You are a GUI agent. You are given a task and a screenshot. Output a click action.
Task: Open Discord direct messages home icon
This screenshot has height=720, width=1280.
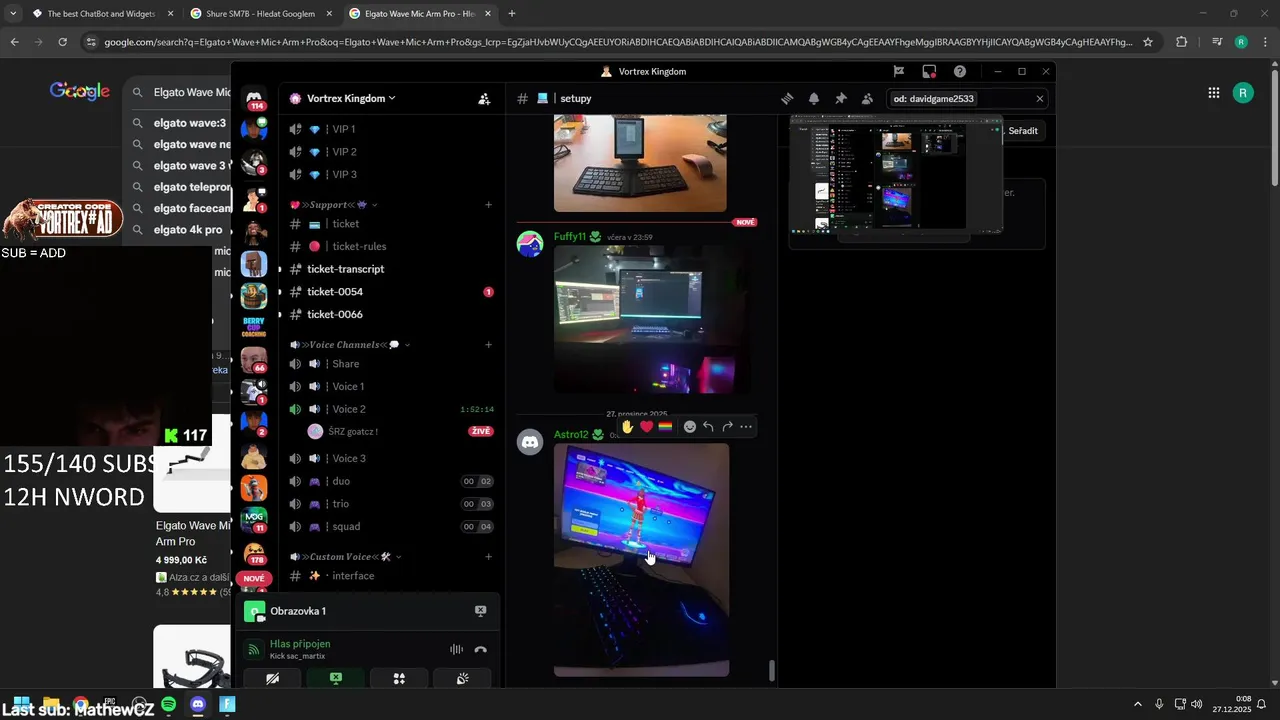click(x=254, y=98)
